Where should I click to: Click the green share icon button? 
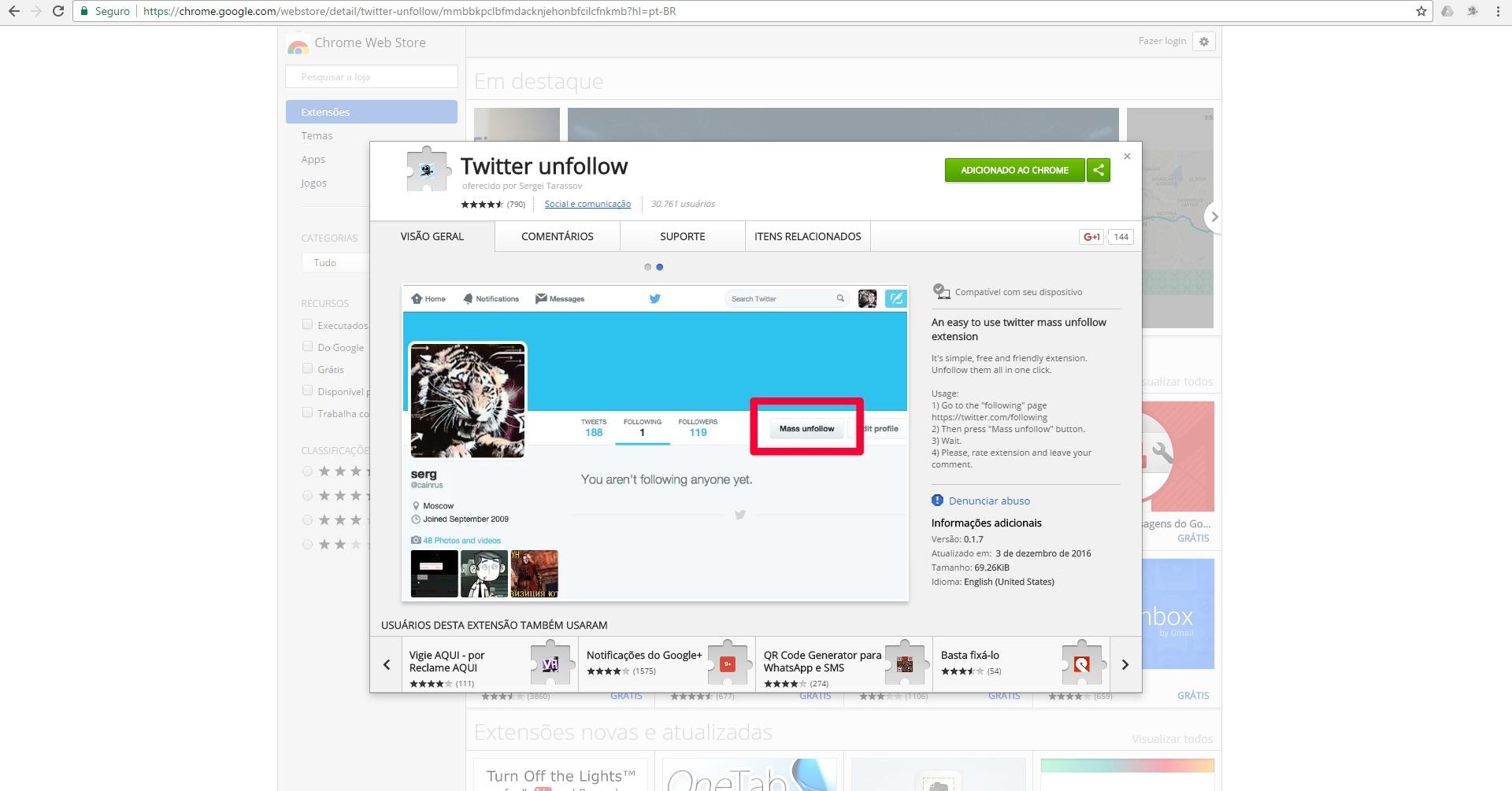click(x=1099, y=170)
